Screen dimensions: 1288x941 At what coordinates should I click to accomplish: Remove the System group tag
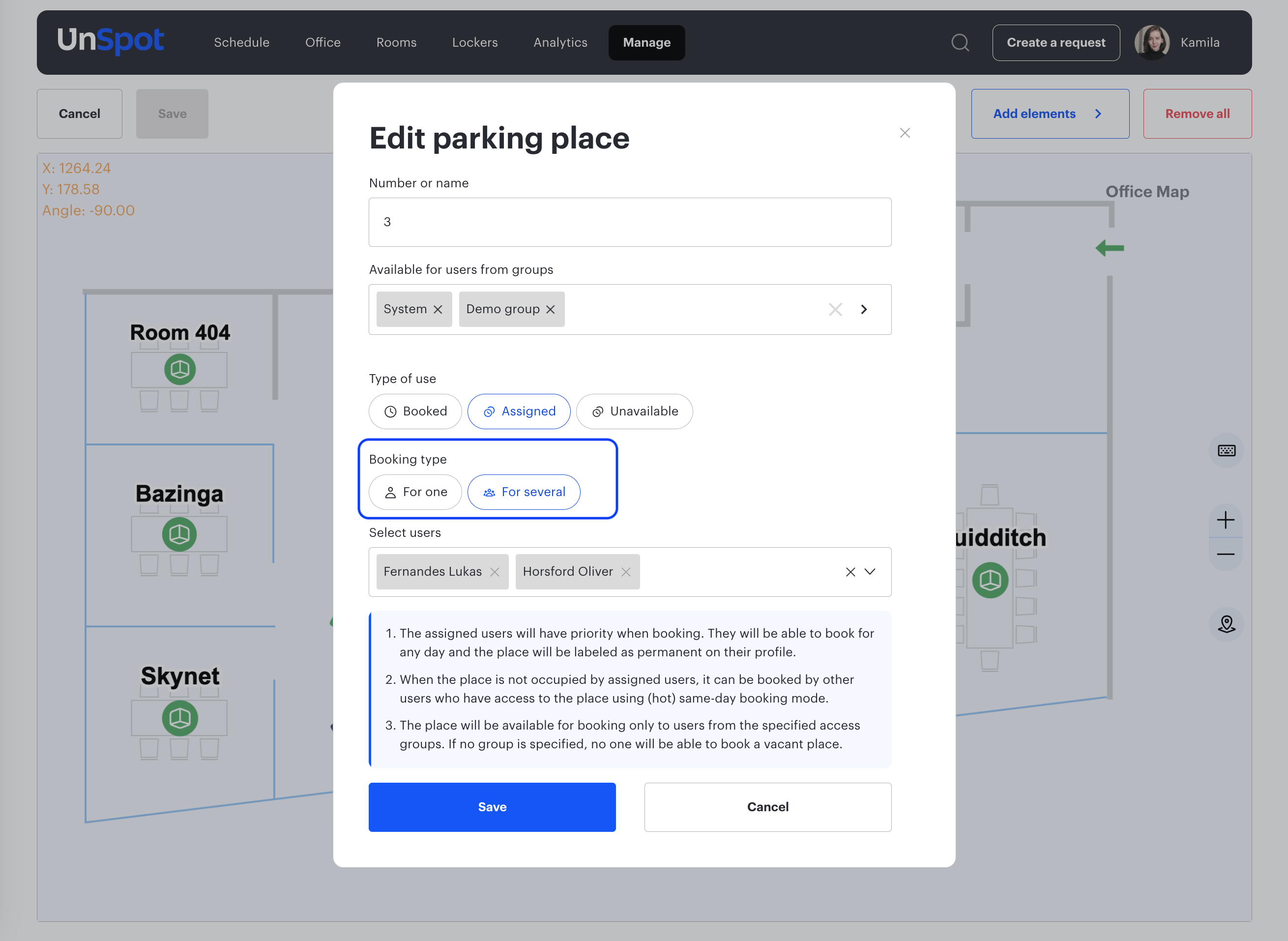pos(438,309)
